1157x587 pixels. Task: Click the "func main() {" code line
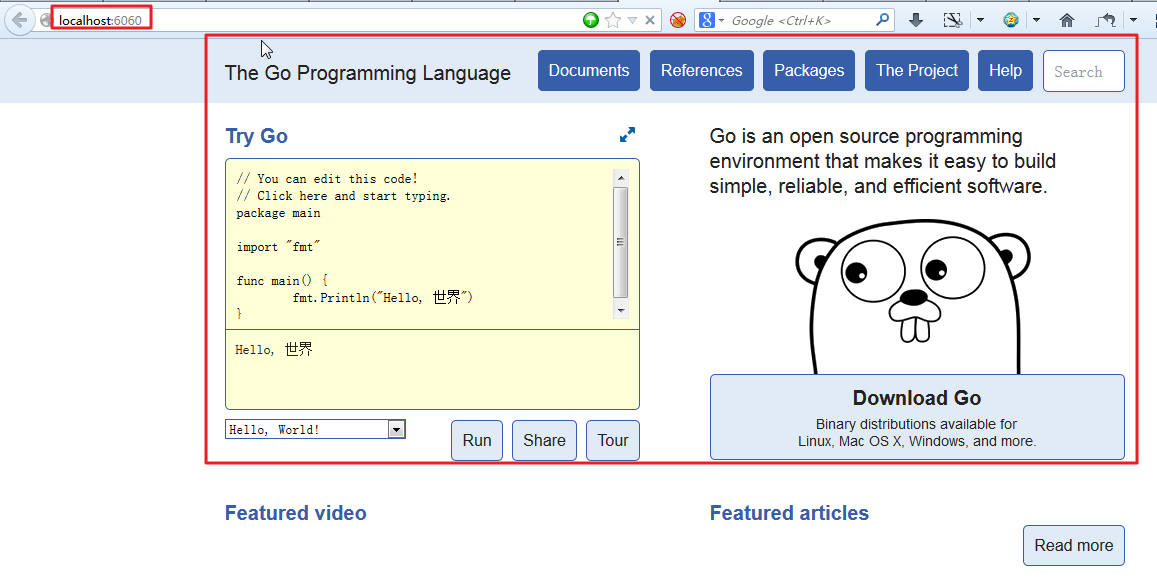coord(282,281)
